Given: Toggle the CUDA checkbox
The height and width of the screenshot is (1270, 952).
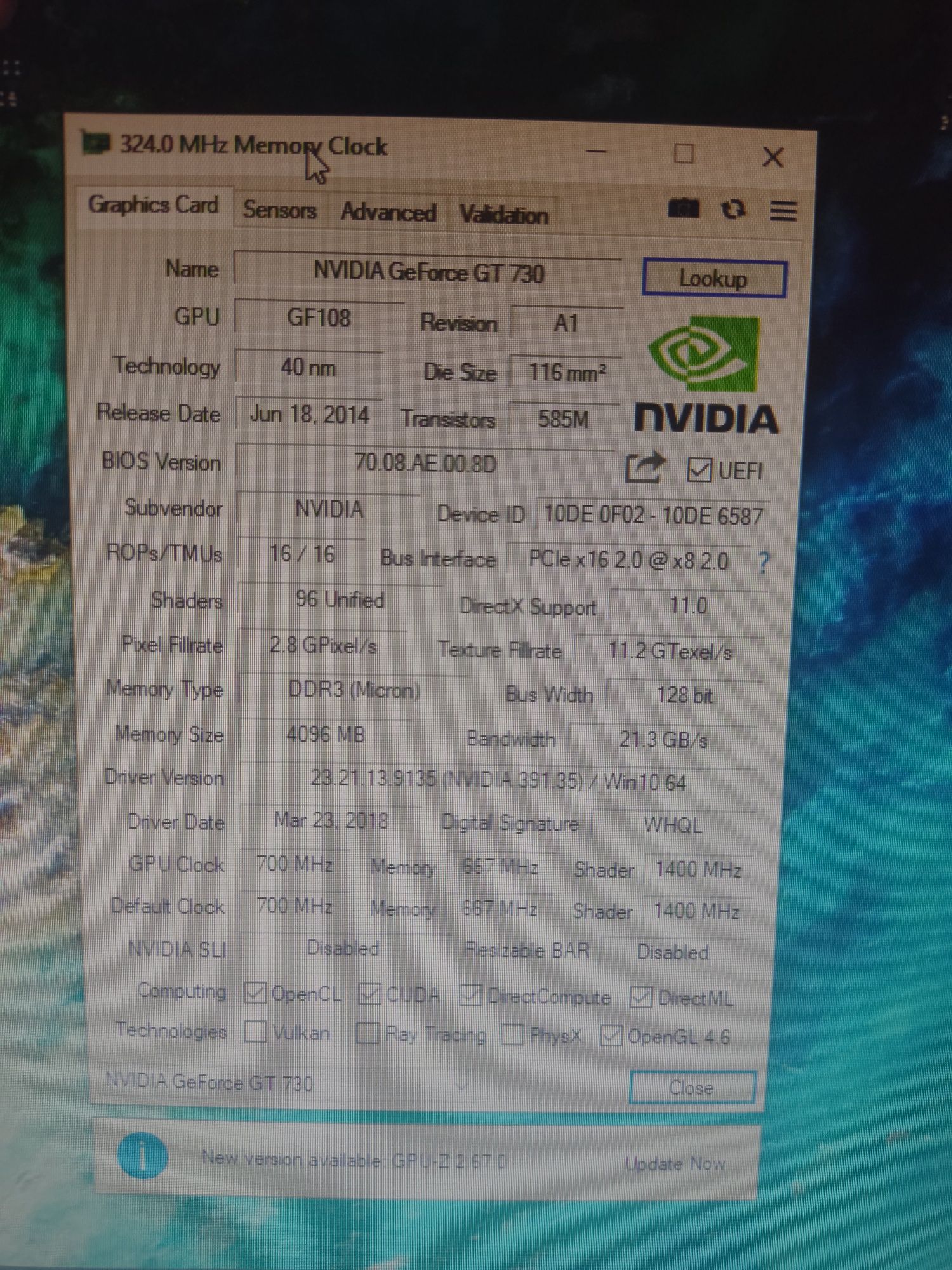Looking at the screenshot, I should pos(369,994).
